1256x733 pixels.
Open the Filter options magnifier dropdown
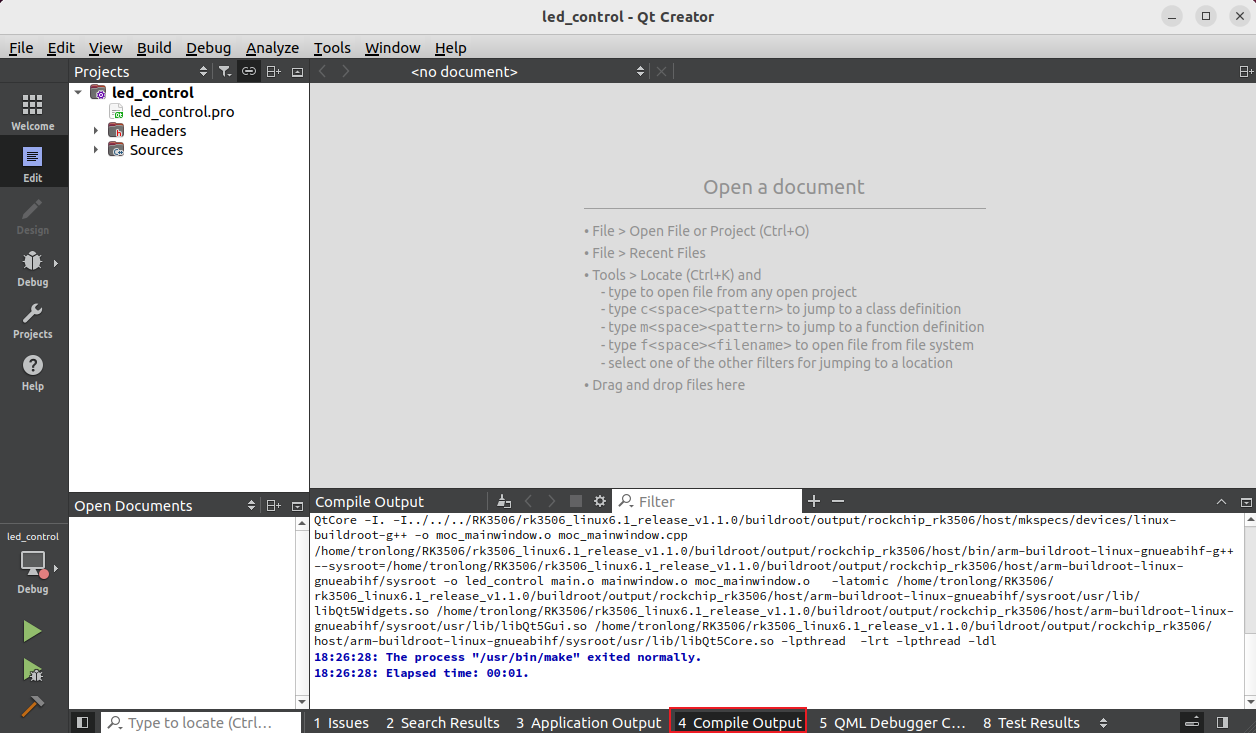pyautogui.click(x=625, y=501)
